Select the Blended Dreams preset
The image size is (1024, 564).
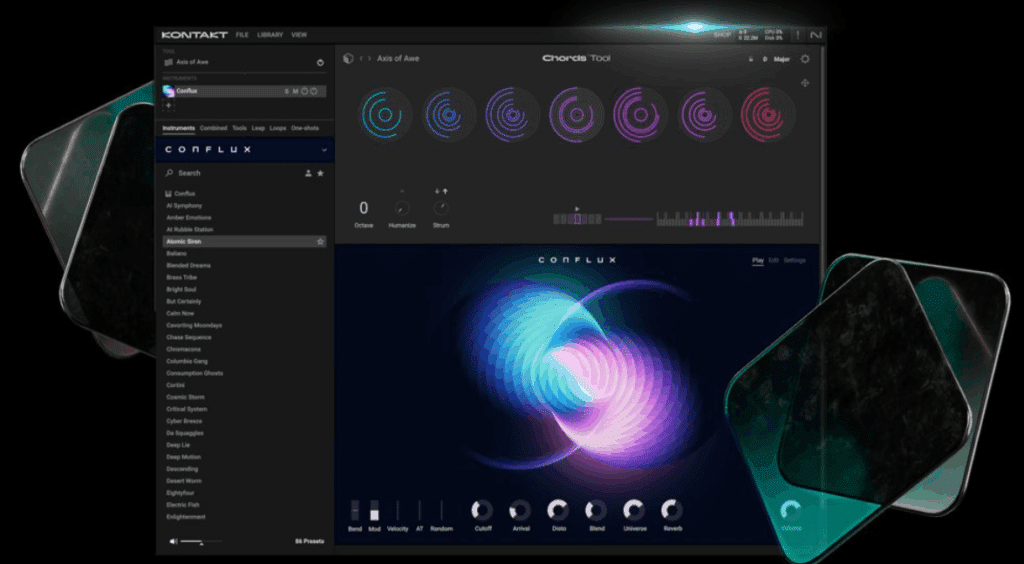coord(188,266)
